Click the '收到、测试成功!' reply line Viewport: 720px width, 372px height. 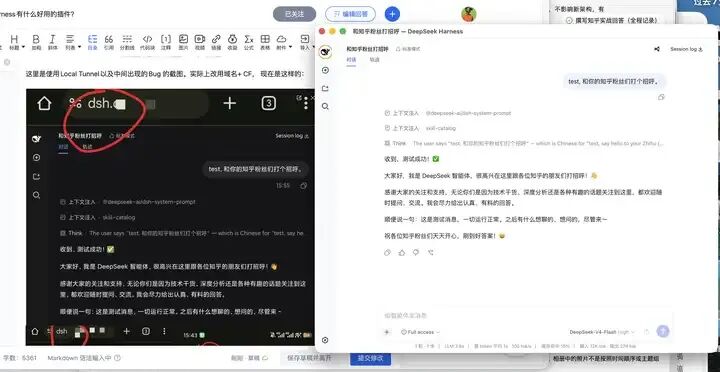coord(412,159)
